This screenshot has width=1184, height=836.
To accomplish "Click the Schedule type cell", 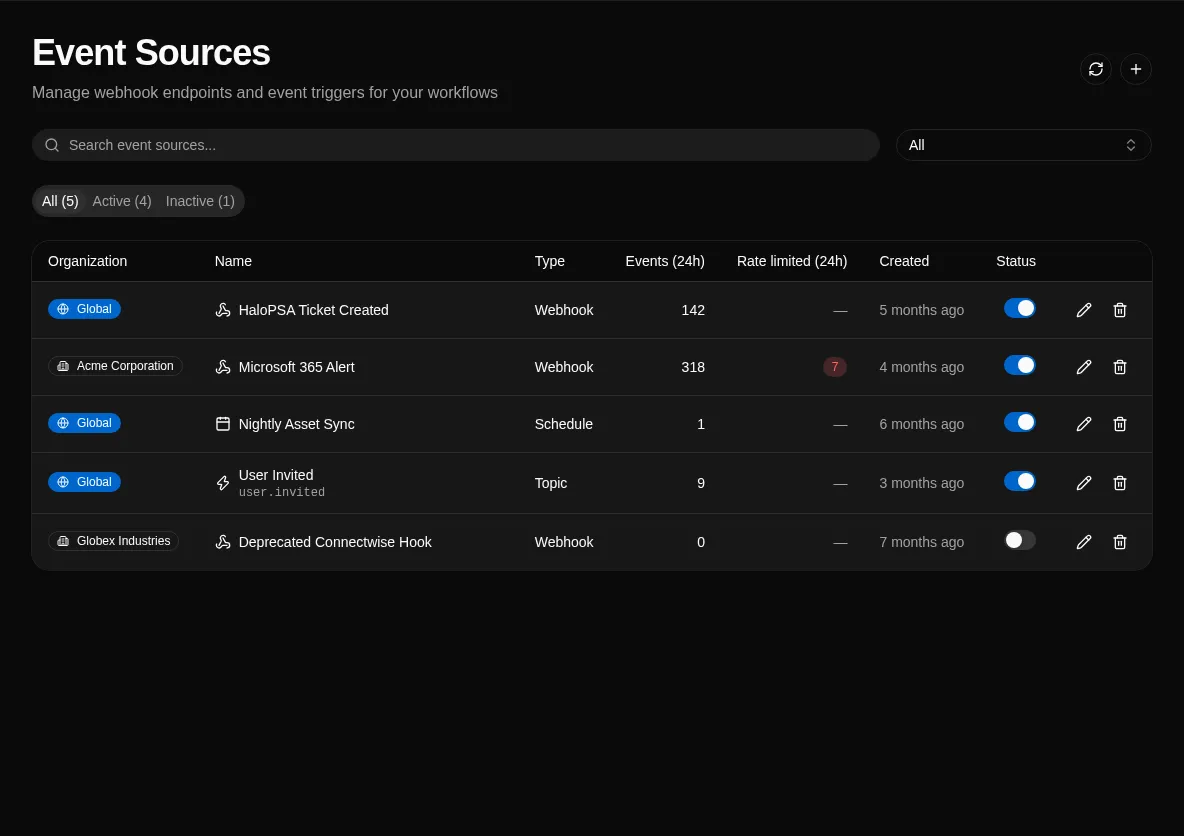I will click(563, 424).
